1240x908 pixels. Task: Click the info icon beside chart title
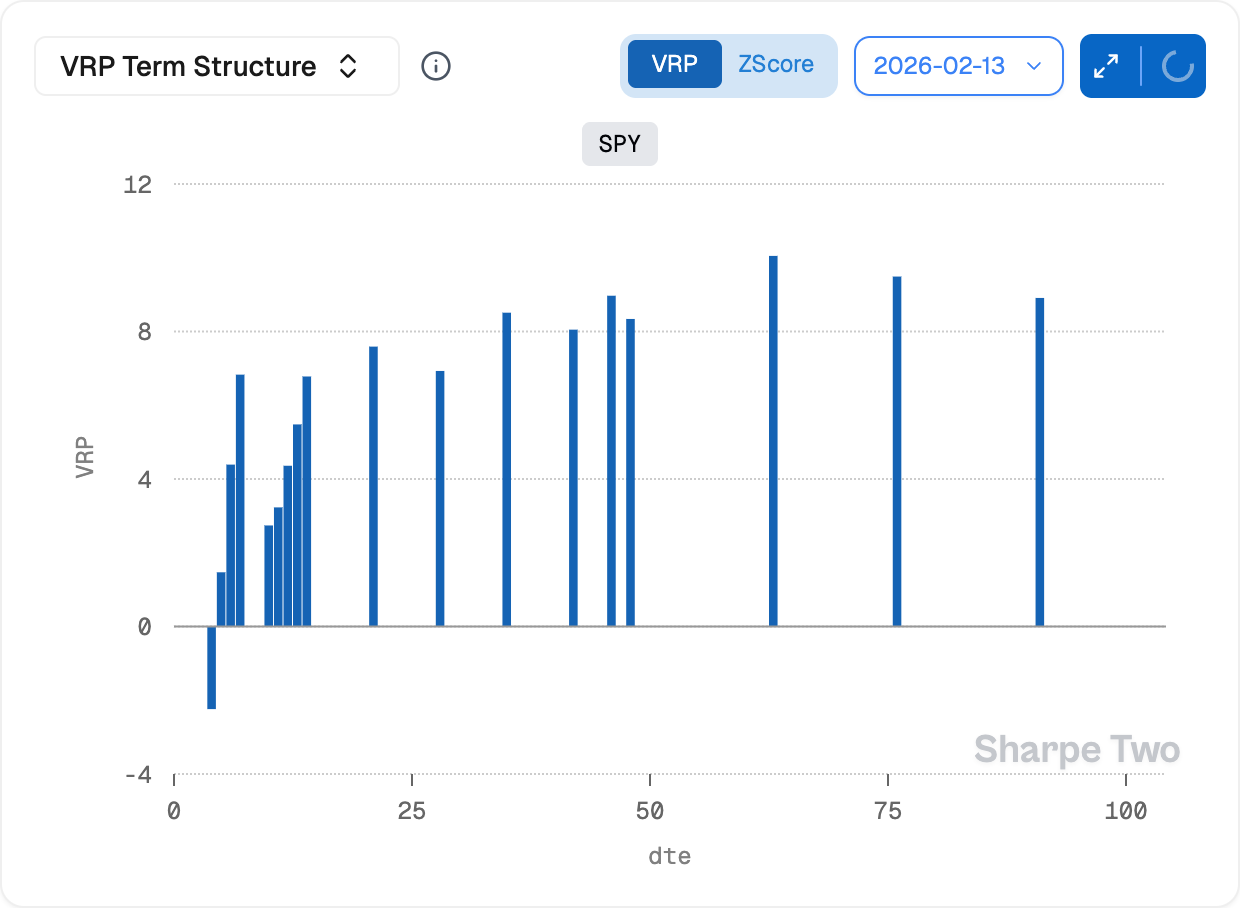click(436, 66)
